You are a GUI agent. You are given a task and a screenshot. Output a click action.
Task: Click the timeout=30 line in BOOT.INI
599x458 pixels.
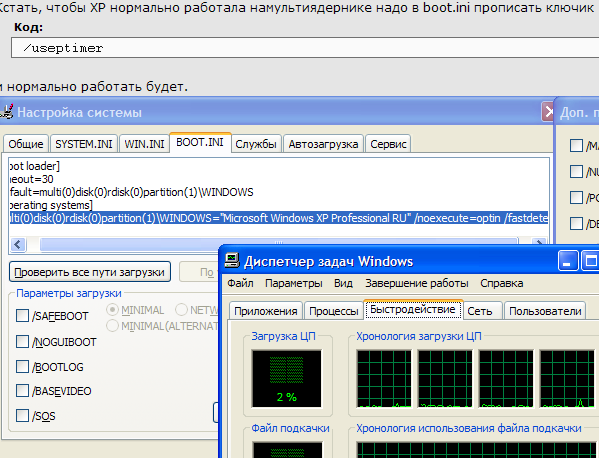pyautogui.click(x=31, y=179)
